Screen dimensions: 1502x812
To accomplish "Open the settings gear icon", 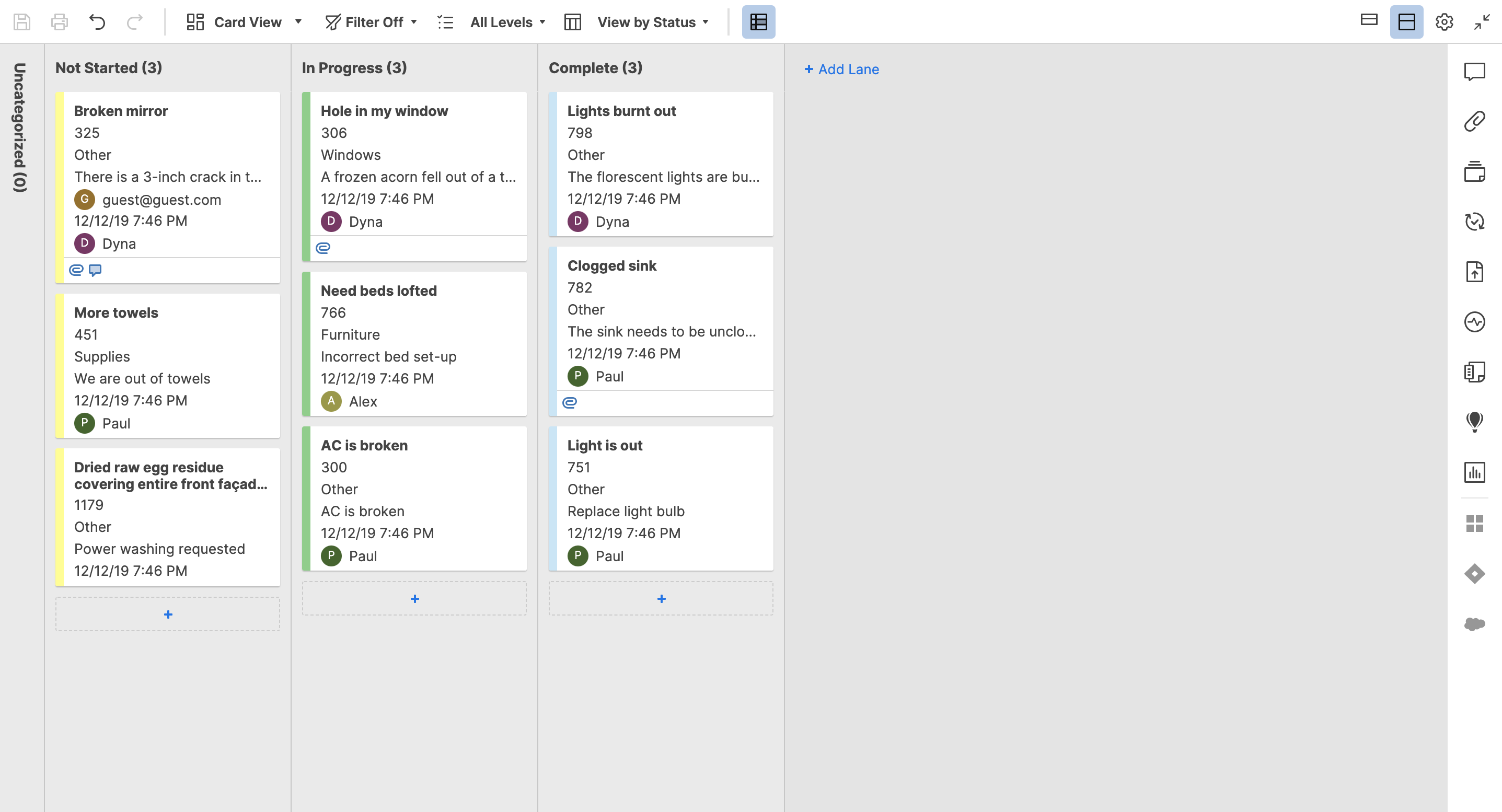I will click(x=1443, y=22).
